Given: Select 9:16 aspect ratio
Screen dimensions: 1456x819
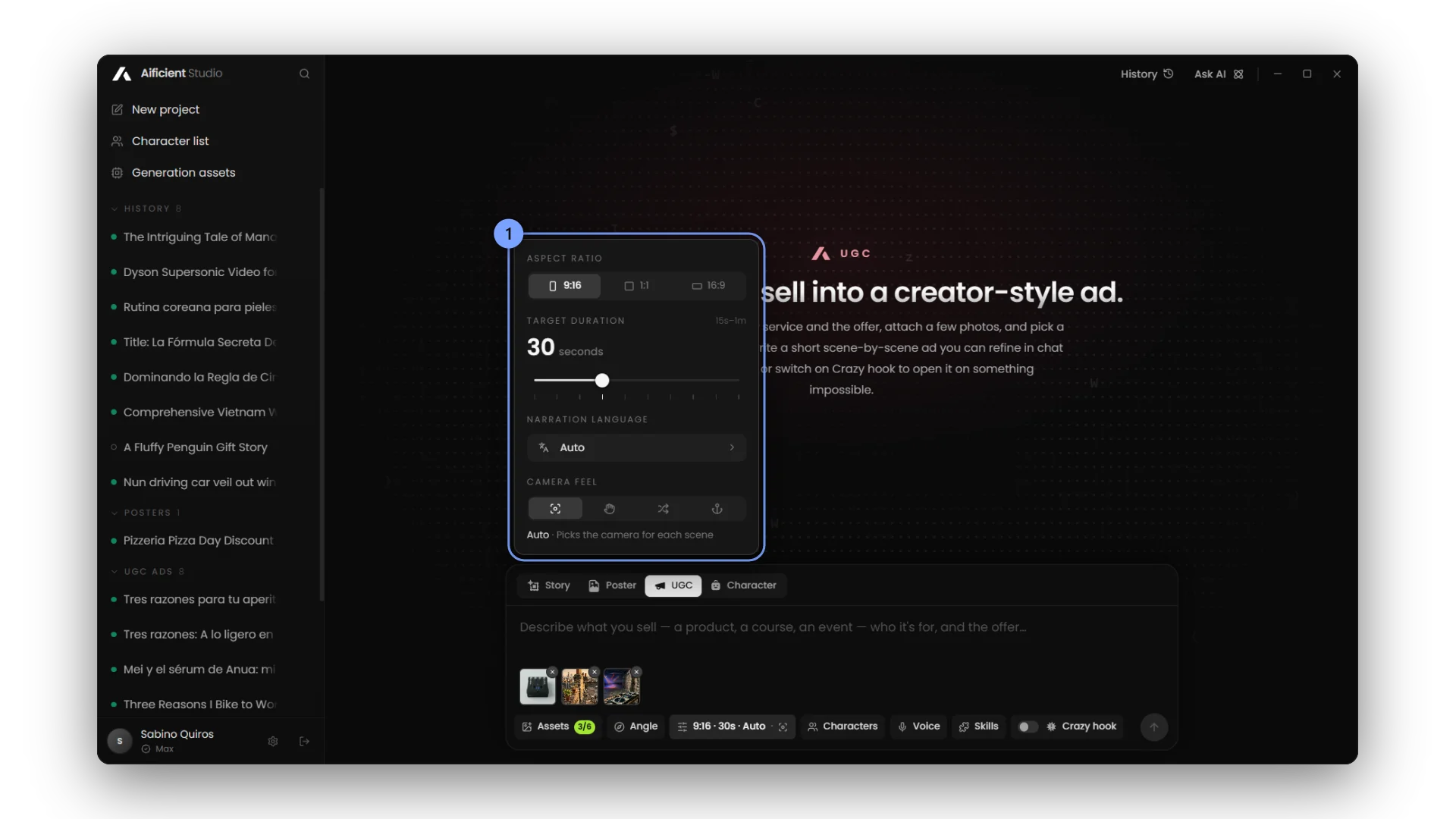Looking at the screenshot, I should click(565, 286).
